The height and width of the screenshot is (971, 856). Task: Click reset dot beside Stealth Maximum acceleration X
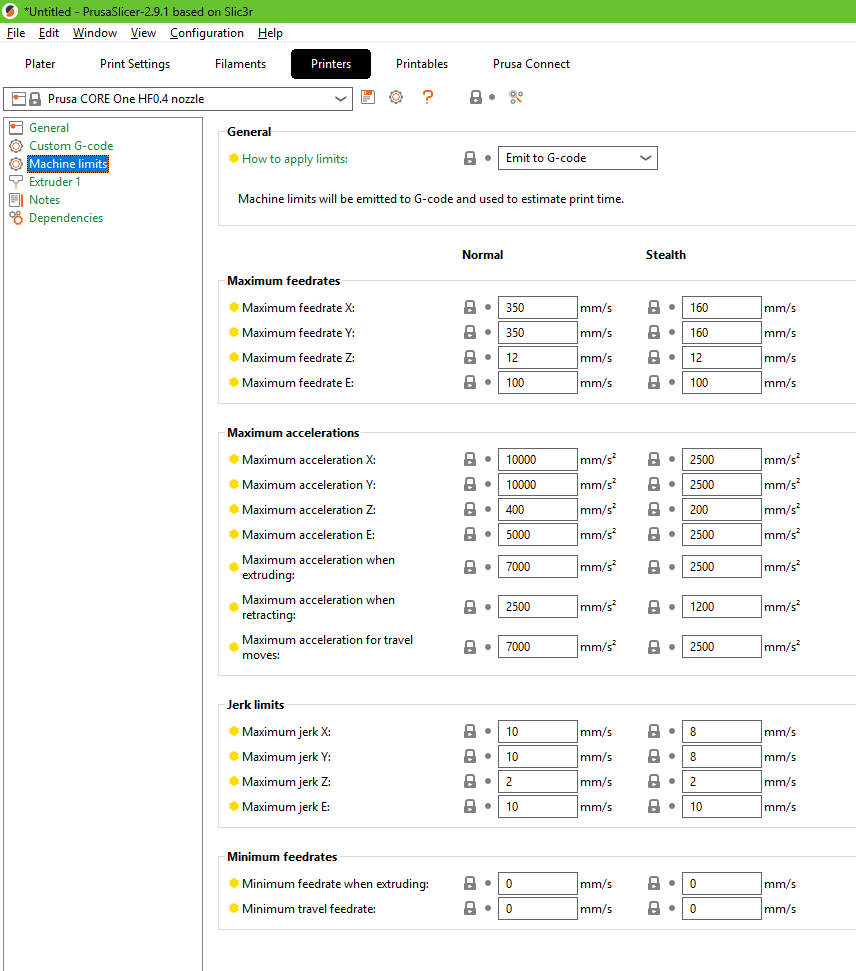click(672, 459)
